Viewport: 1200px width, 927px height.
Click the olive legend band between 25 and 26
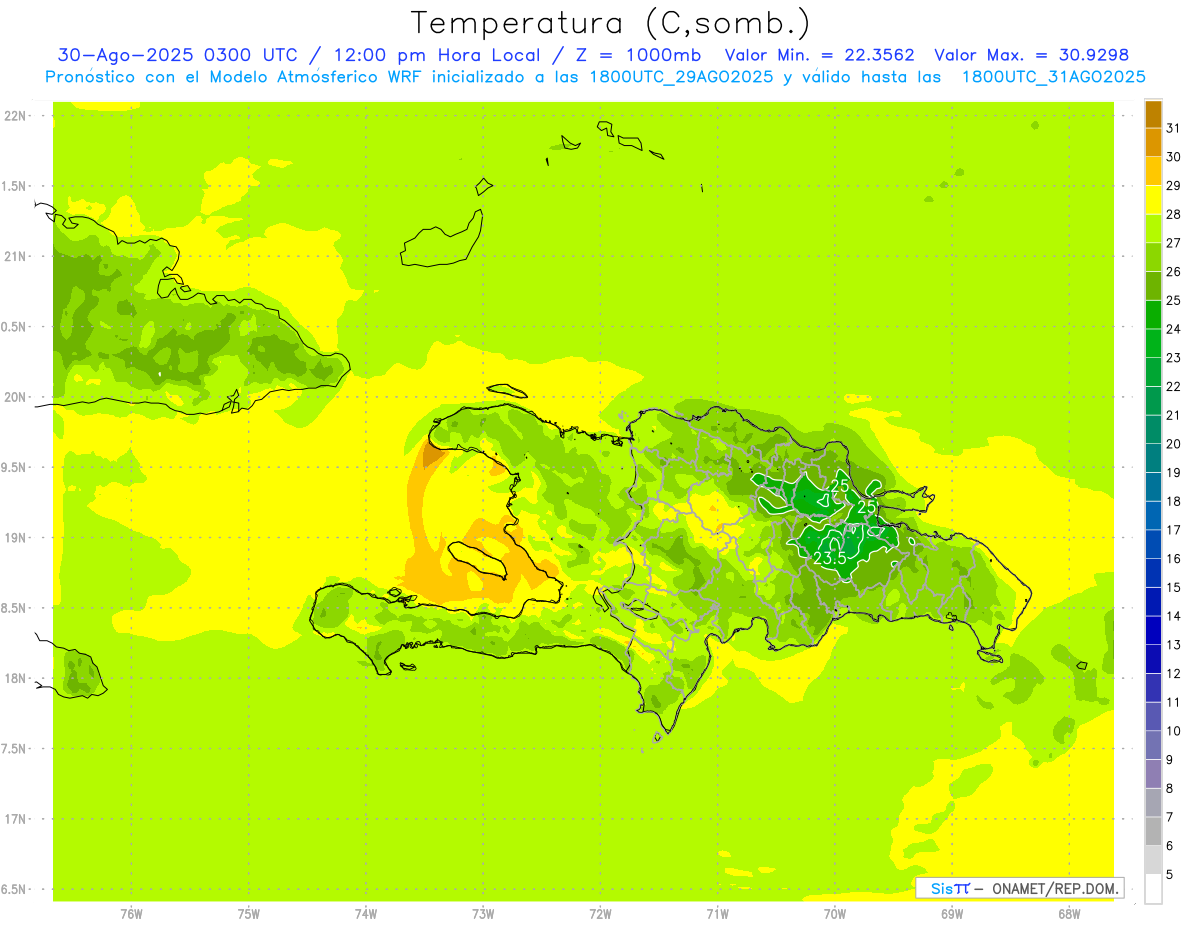click(x=1153, y=286)
